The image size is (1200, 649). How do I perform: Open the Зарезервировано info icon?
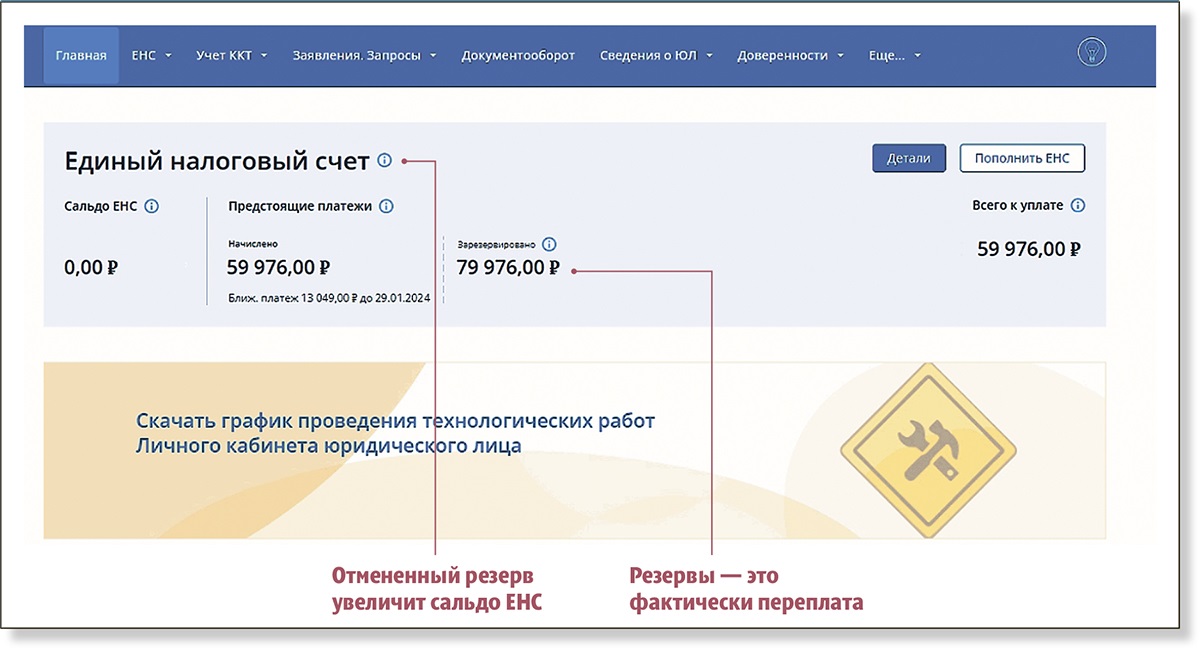(549, 244)
